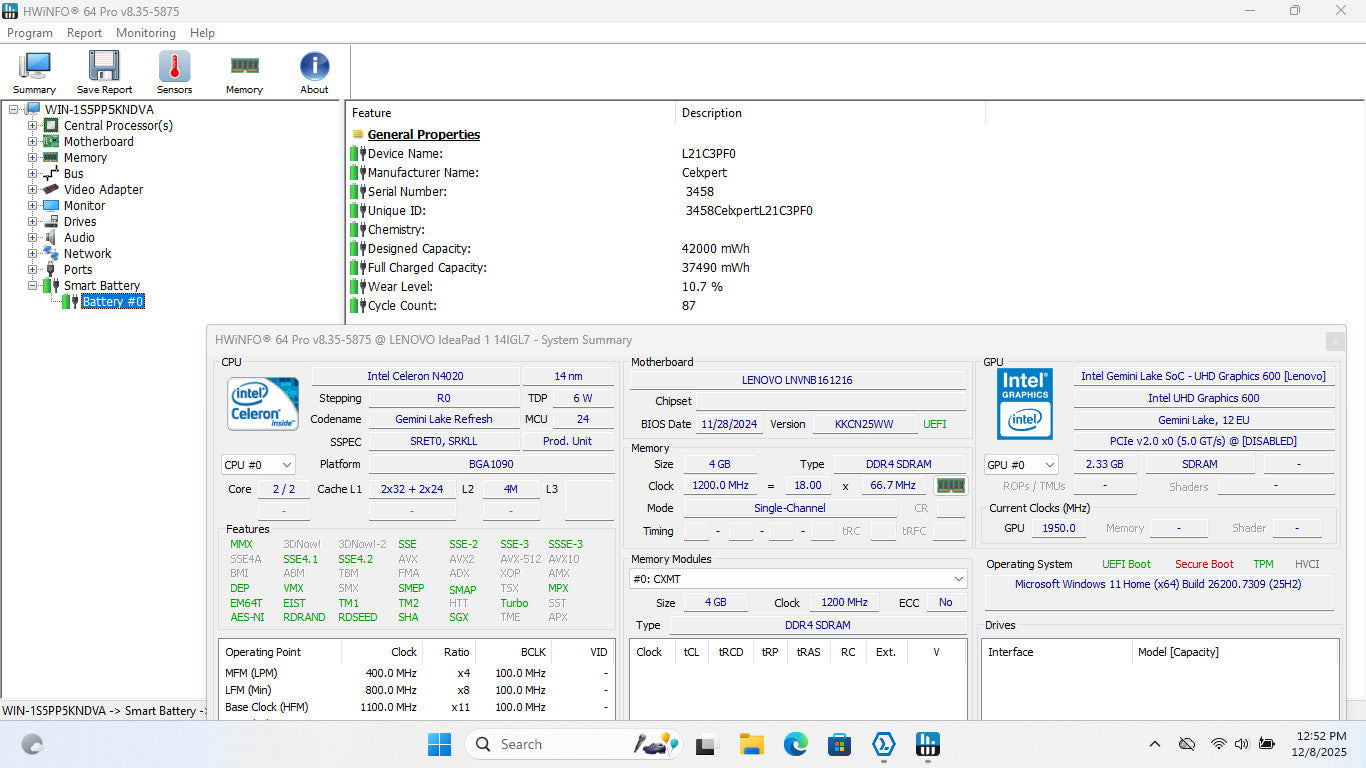Open the Summary toolbar icon

[x=34, y=68]
